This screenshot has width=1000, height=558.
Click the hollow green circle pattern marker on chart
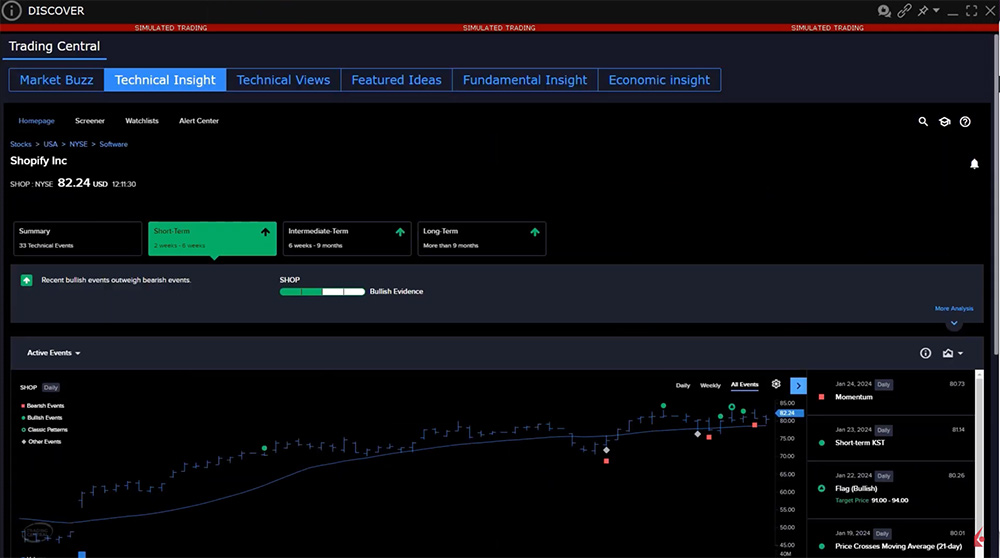point(732,407)
